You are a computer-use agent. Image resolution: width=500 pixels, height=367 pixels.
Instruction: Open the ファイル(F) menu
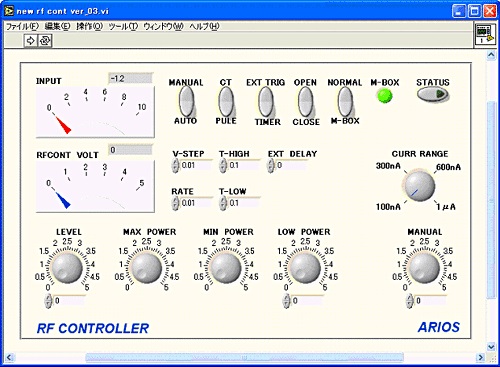click(22, 26)
